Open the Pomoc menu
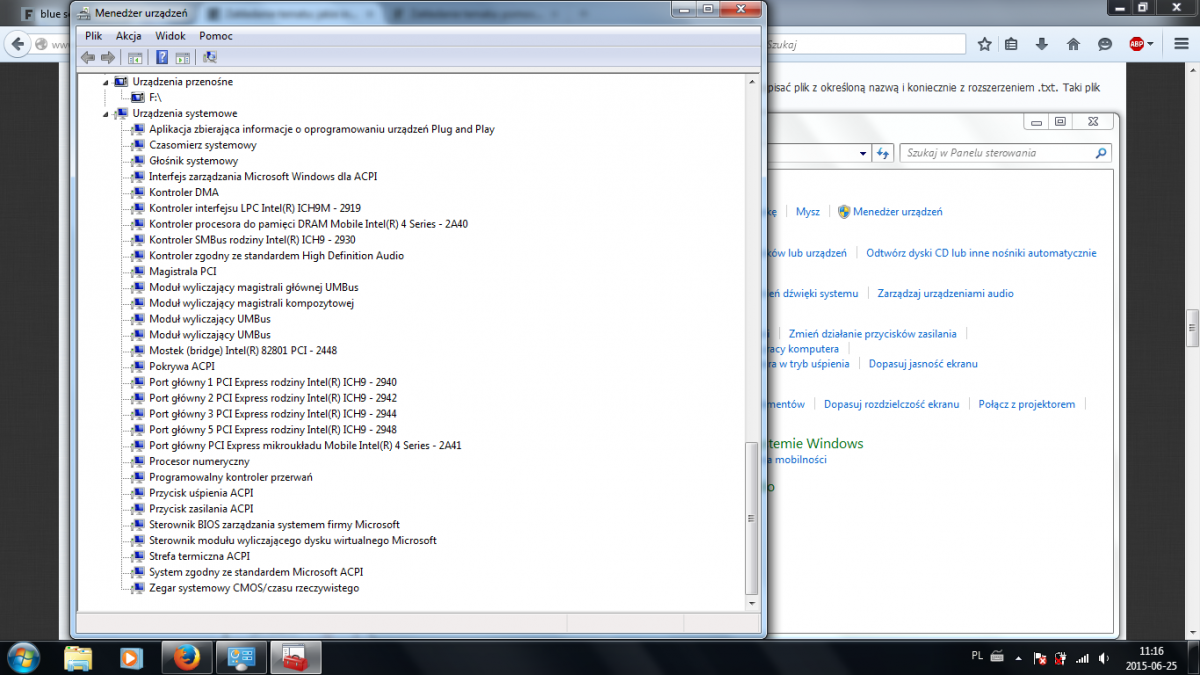Viewport: 1200px width, 675px height. coord(216,36)
